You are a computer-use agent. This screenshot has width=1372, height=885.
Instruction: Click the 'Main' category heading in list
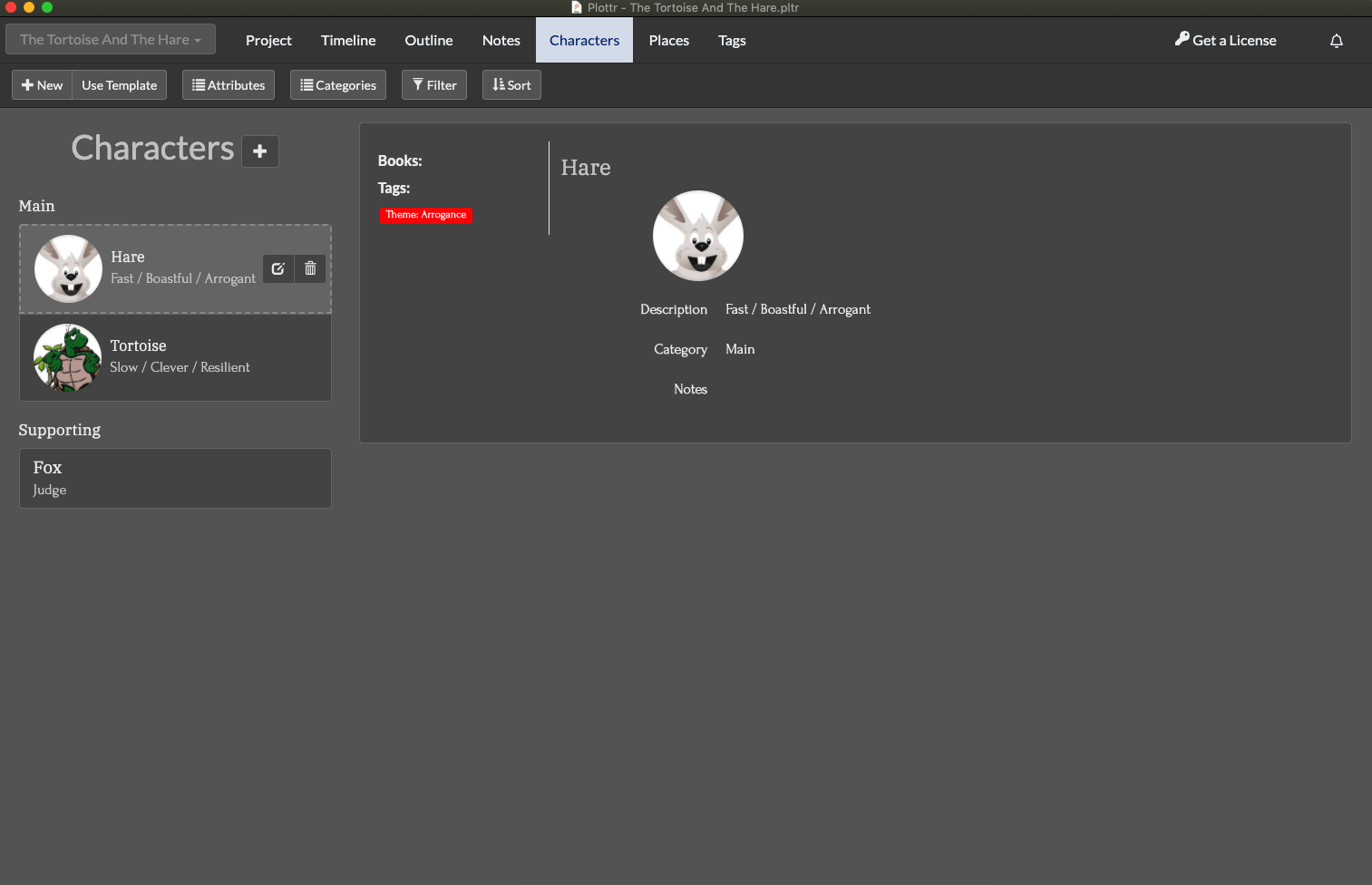(x=37, y=206)
